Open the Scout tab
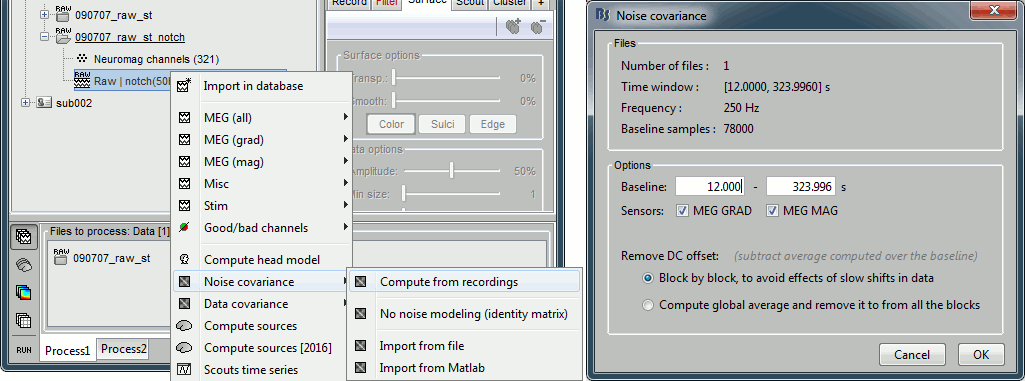1025x381 pixels. click(469, 3)
